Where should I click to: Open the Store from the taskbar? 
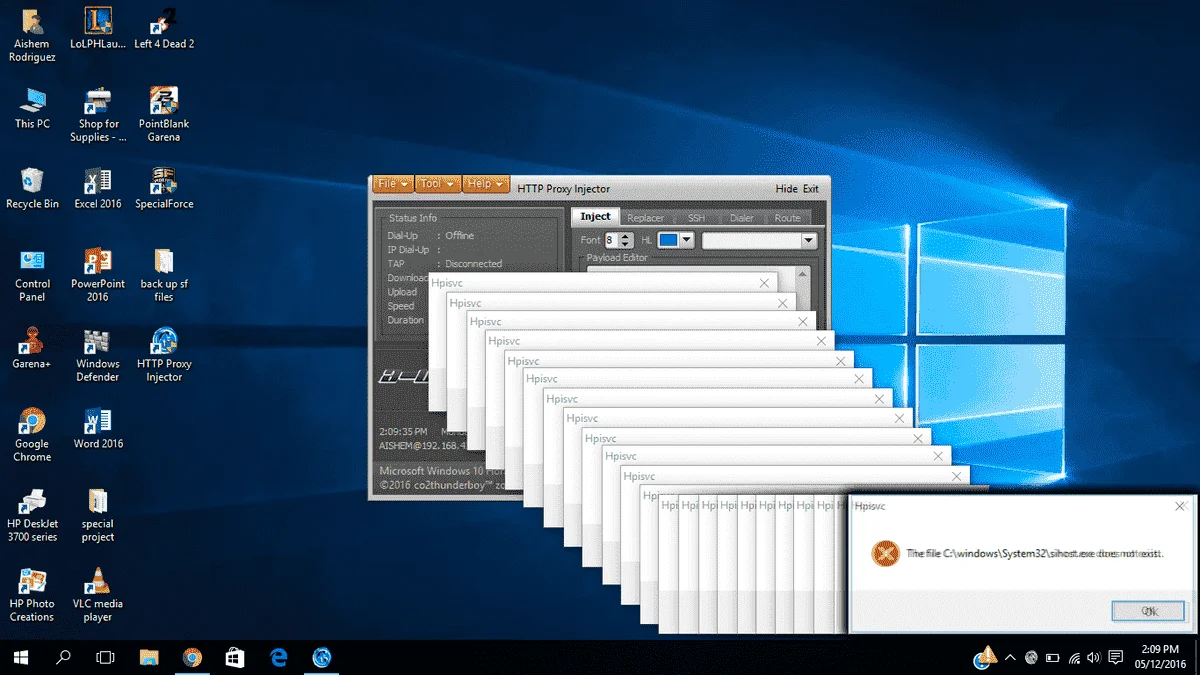coord(235,657)
